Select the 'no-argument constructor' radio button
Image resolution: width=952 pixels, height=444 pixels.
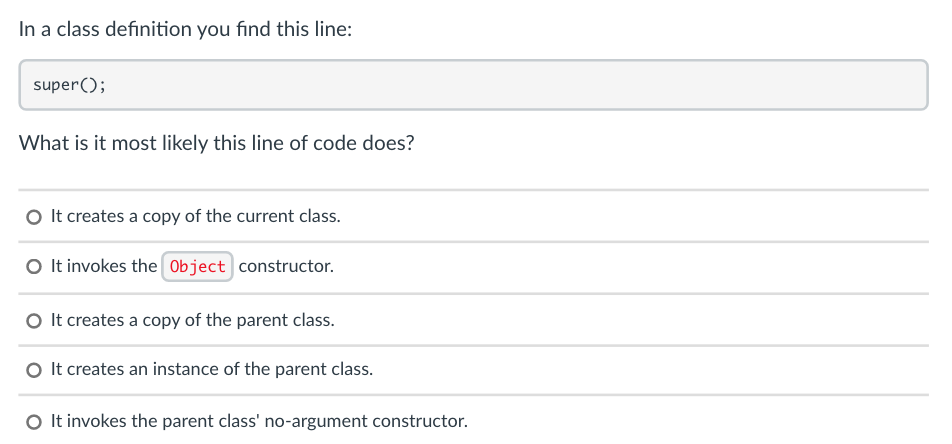click(x=34, y=422)
